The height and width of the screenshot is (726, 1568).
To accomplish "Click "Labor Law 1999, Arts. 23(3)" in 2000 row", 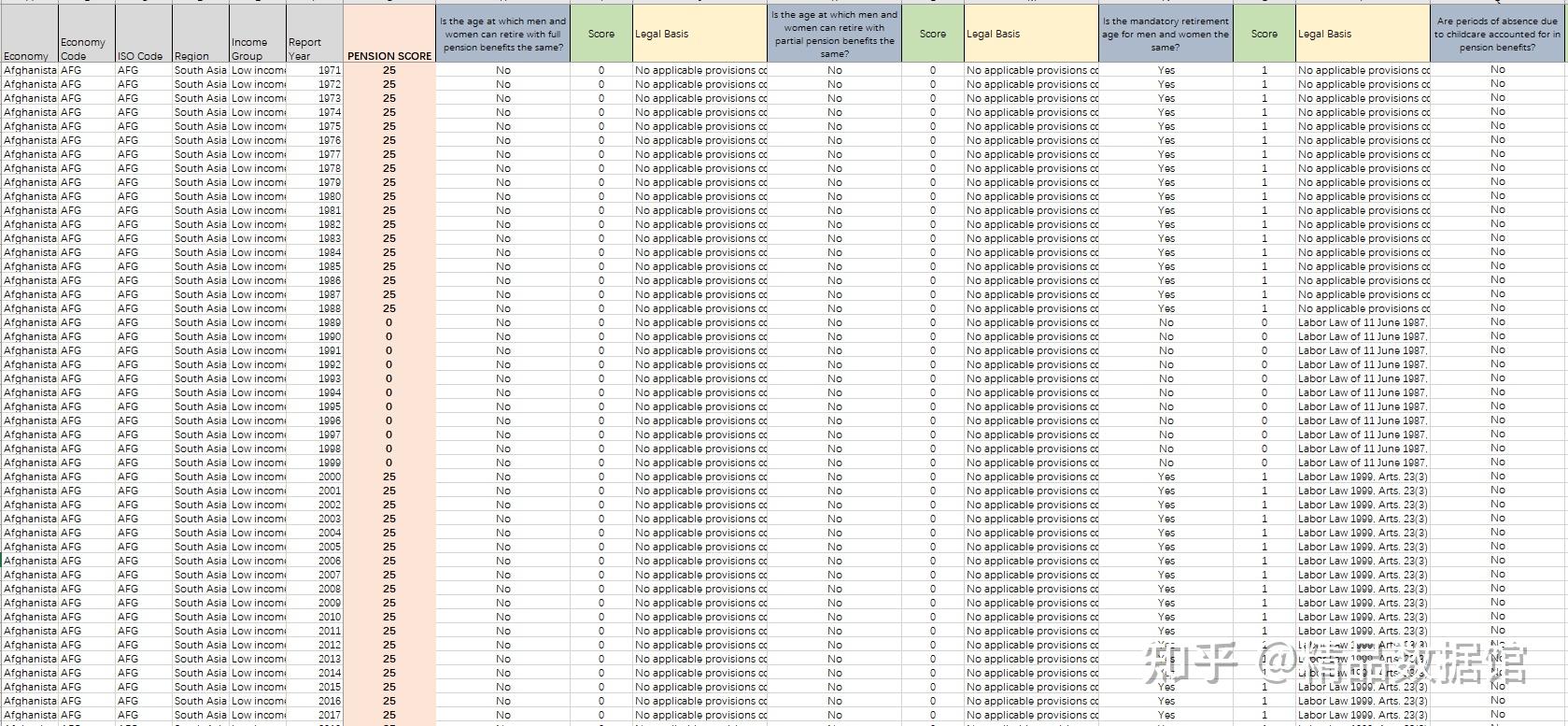I will tap(1363, 477).
